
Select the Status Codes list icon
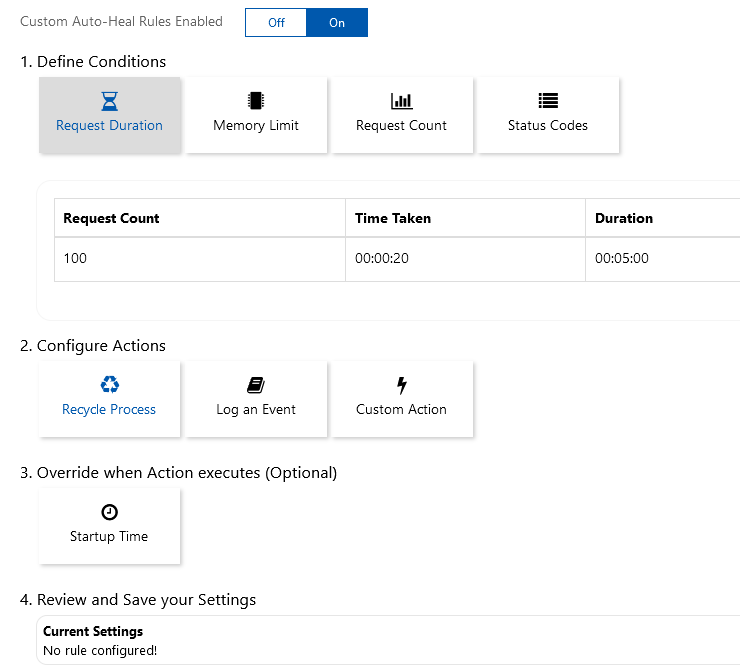548,101
